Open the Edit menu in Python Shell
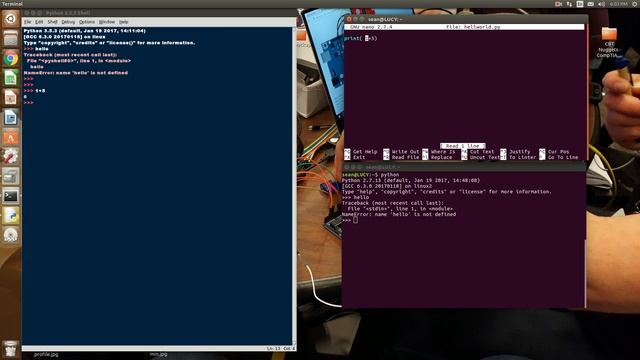 pyautogui.click(x=39, y=22)
